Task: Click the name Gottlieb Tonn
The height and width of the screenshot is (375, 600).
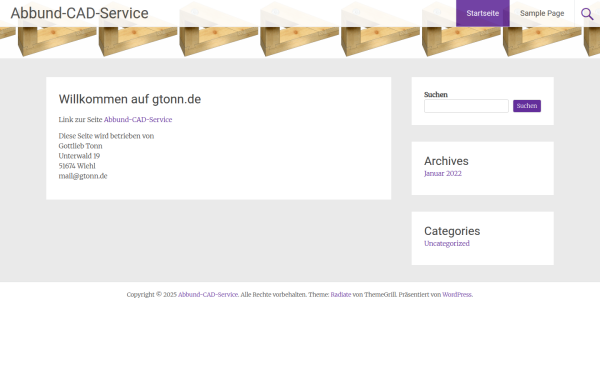Action: 80,146
